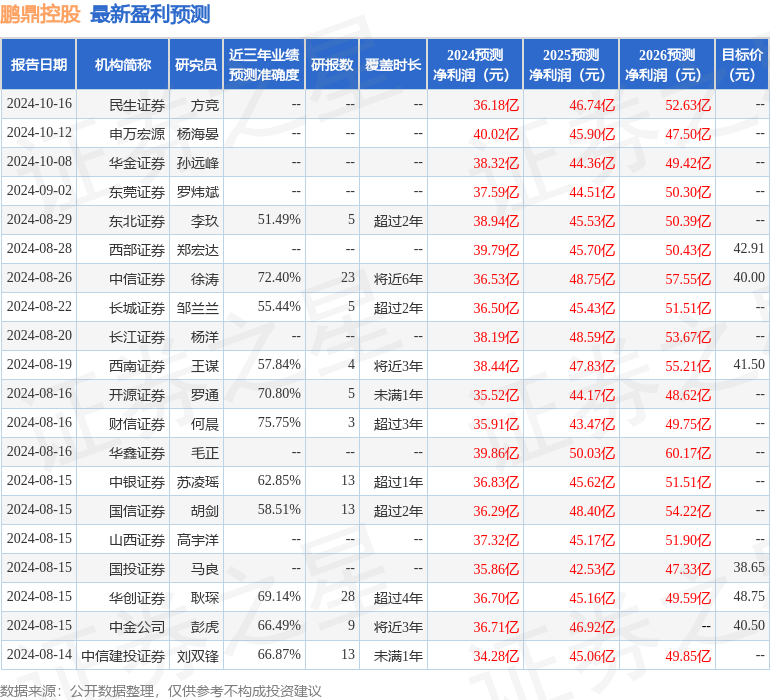Select the 53.67亿 profit value
770x700 pixels.
click(688, 337)
